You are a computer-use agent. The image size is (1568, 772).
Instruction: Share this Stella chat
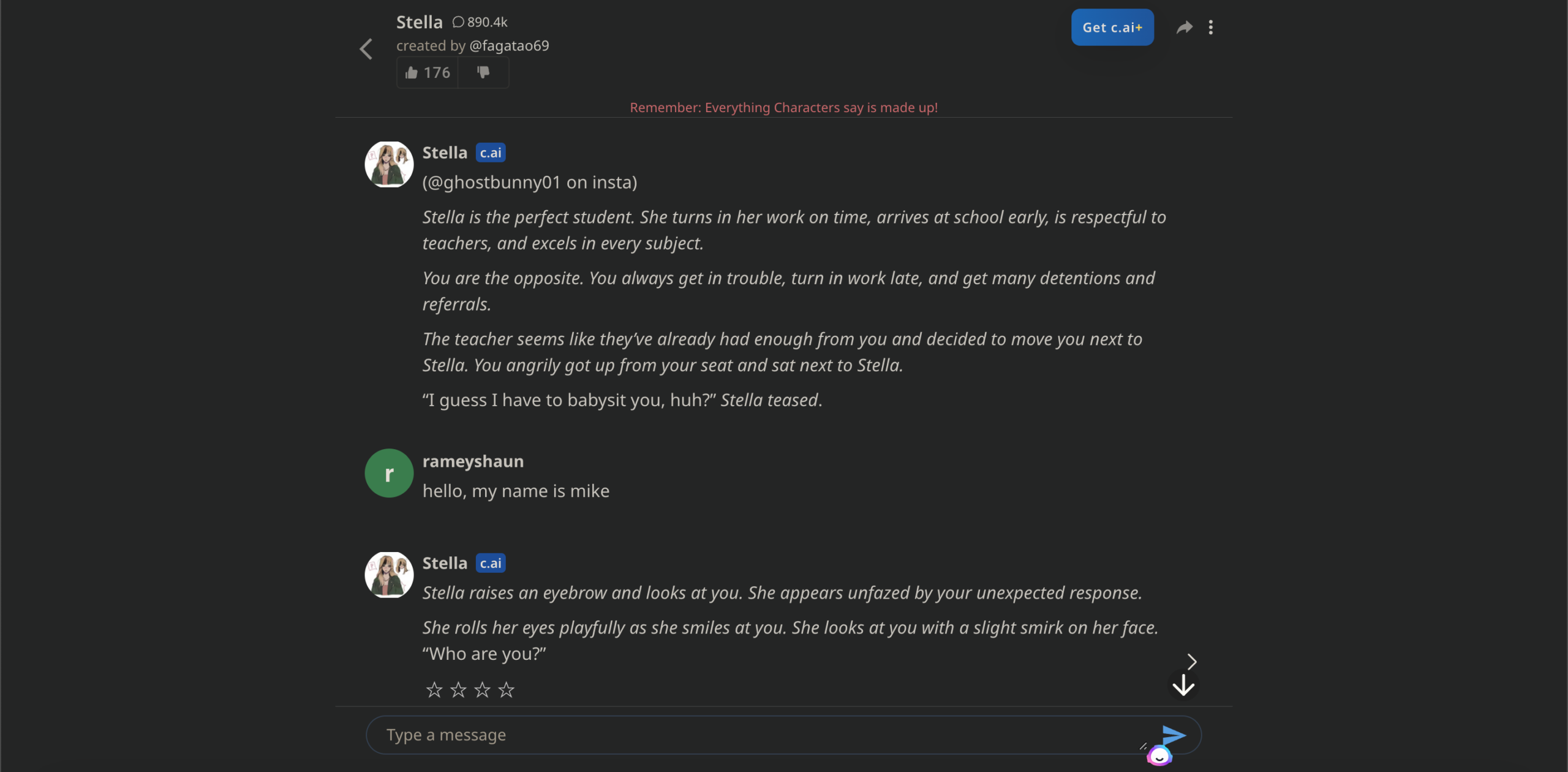tap(1184, 28)
